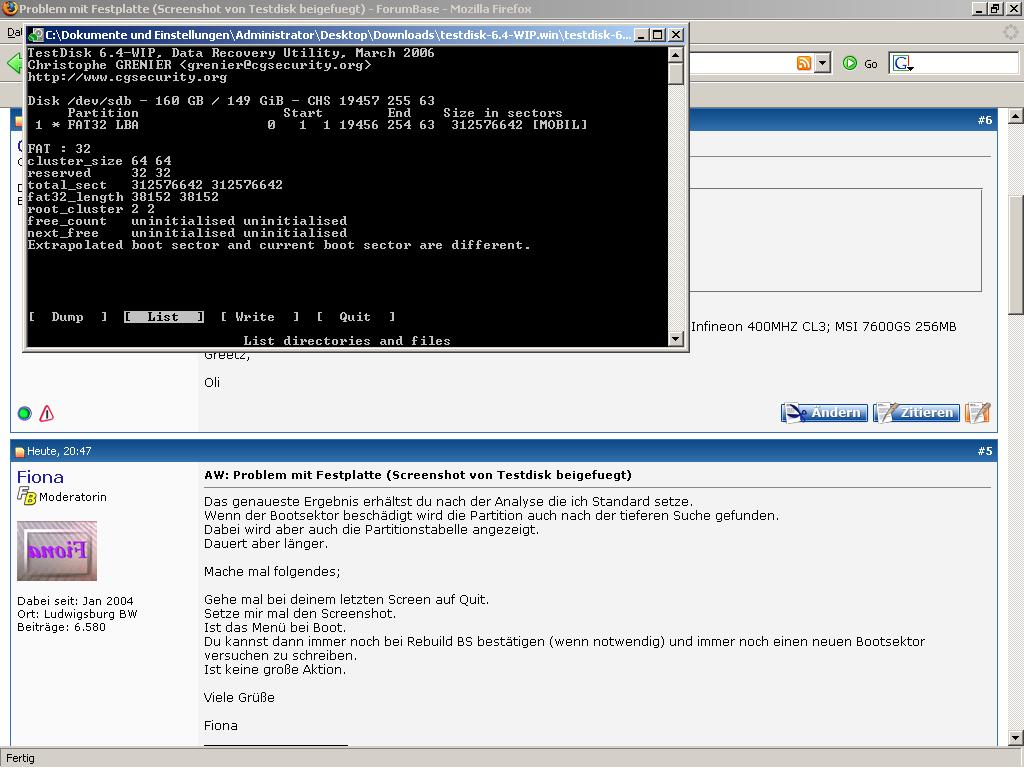Minimize the TestDisk console window
Image resolution: width=1024 pixels, height=768 pixels.
641,35
